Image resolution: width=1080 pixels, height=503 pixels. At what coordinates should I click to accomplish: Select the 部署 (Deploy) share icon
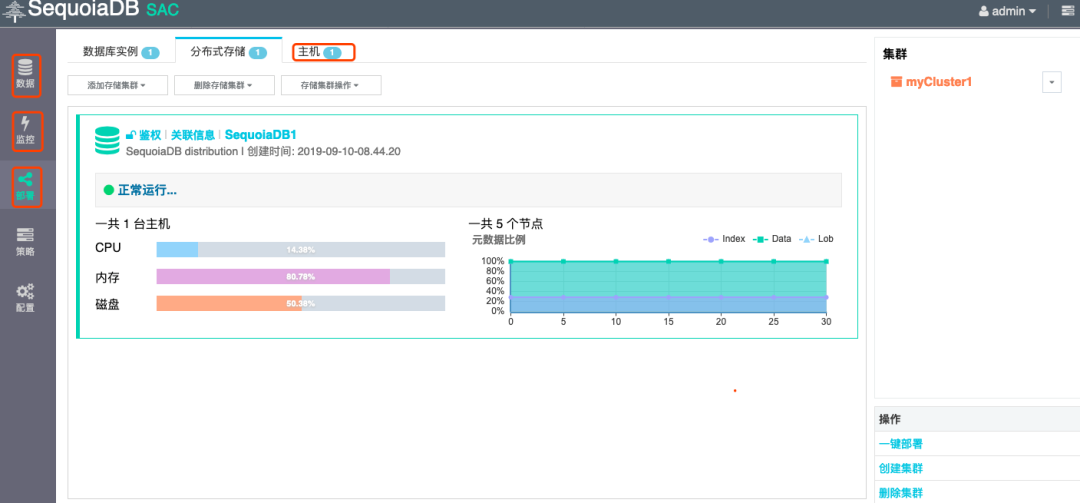(25, 187)
